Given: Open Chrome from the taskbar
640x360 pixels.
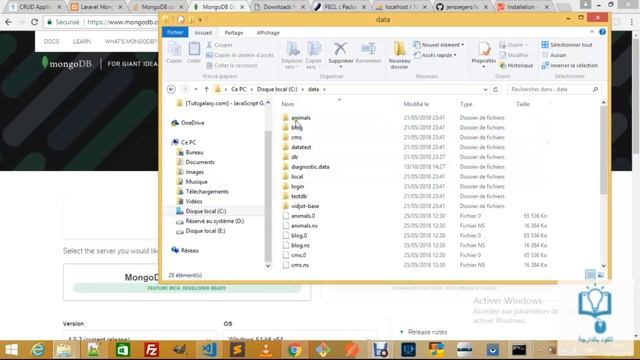Looking at the screenshot, I should point(294,350).
